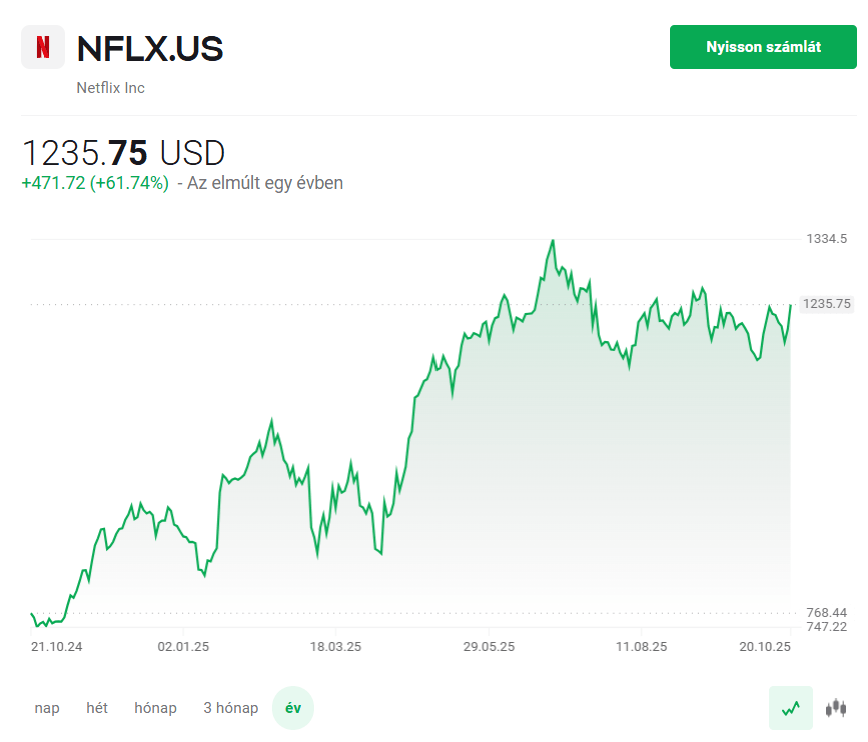The height and width of the screenshot is (742, 868).
Task: Click the 1235.75 price label on axis
Action: point(827,304)
